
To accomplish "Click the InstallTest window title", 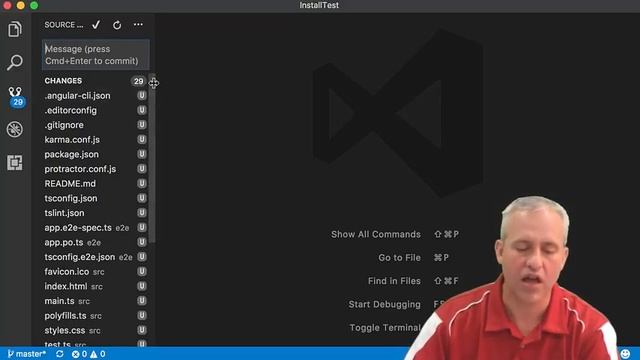I will coord(319,5).
